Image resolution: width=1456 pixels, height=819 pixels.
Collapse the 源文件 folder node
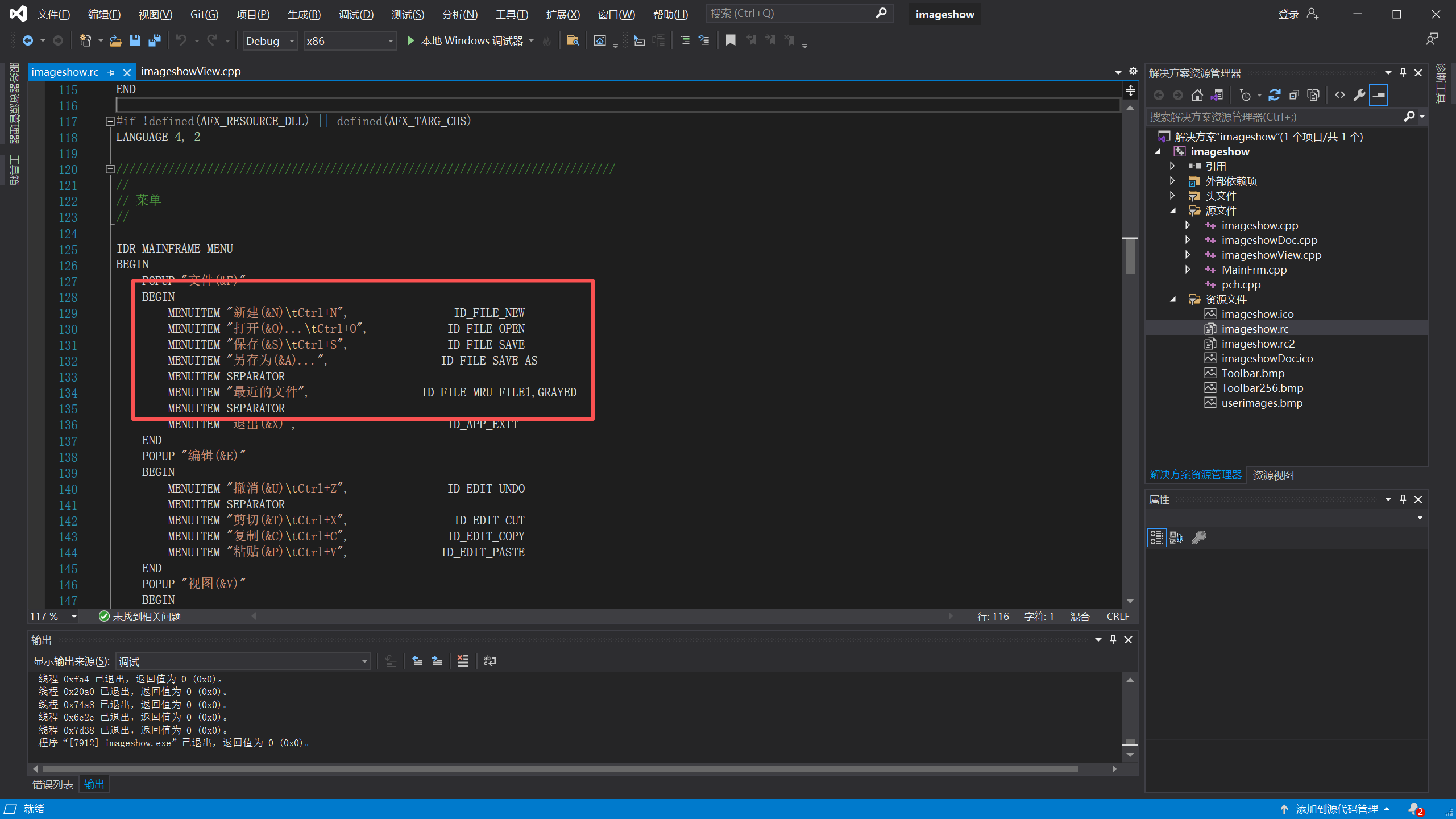[x=1173, y=210]
